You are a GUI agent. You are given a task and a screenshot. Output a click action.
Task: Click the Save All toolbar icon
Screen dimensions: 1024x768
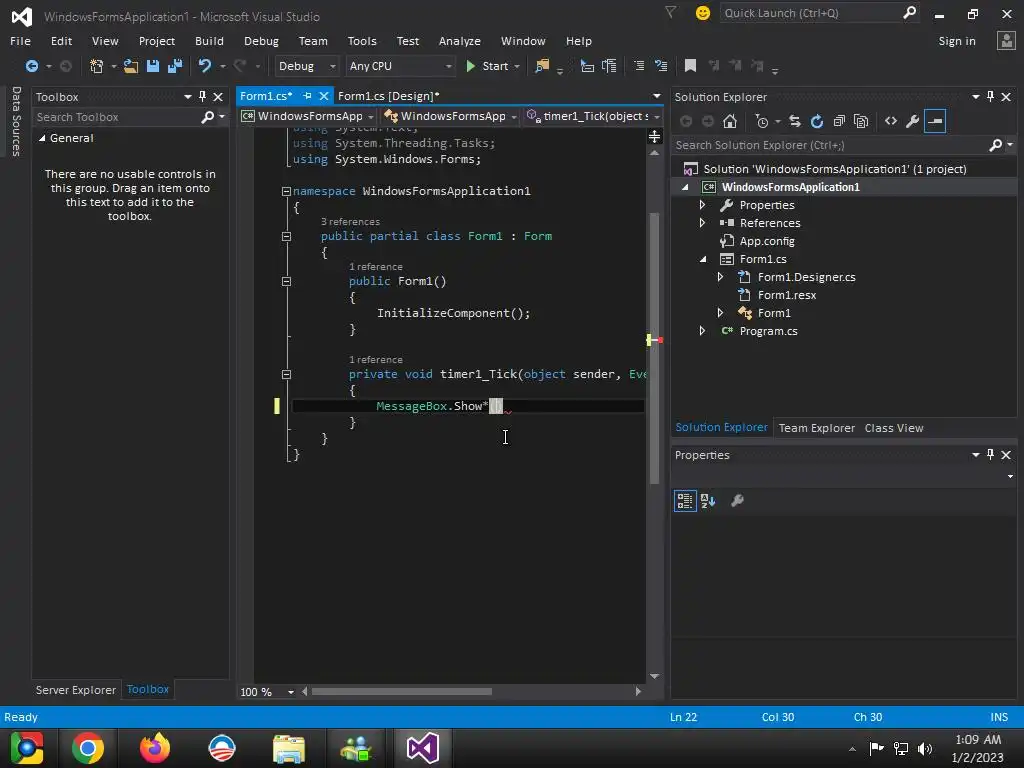pos(175,66)
